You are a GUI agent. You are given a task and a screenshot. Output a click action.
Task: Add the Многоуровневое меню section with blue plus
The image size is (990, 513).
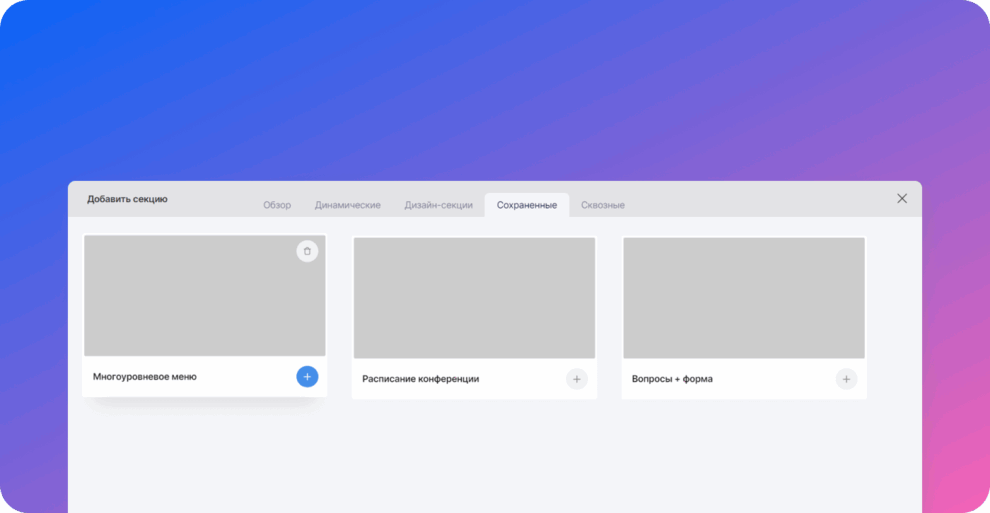[307, 376]
